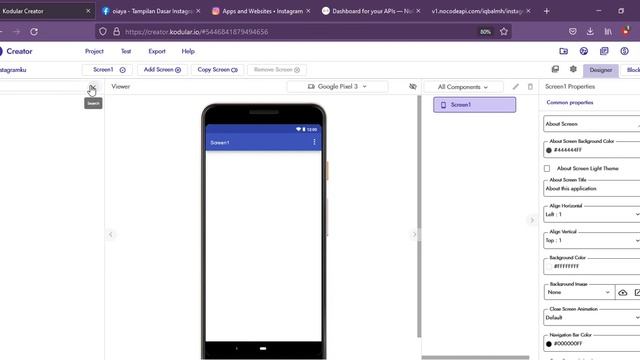Edit the About Screen Title field

pyautogui.click(x=591, y=188)
